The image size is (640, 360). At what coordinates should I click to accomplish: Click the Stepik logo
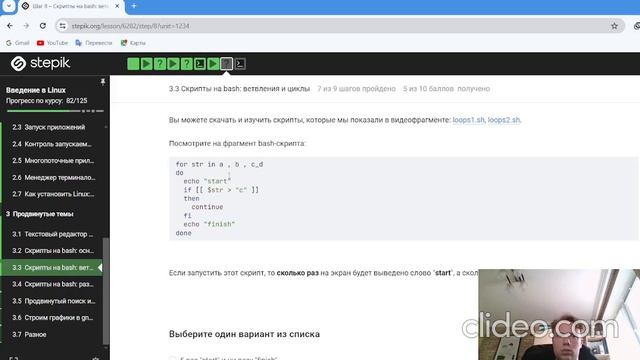pyautogui.click(x=40, y=63)
